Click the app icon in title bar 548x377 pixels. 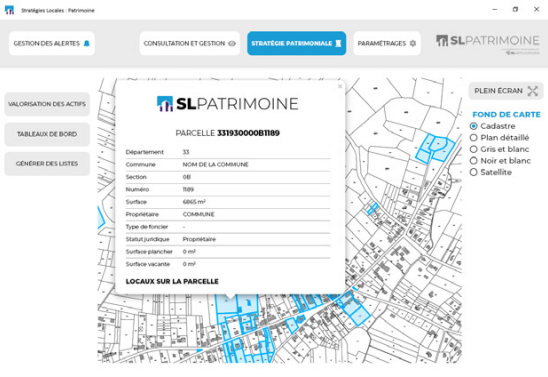pyautogui.click(x=9, y=10)
